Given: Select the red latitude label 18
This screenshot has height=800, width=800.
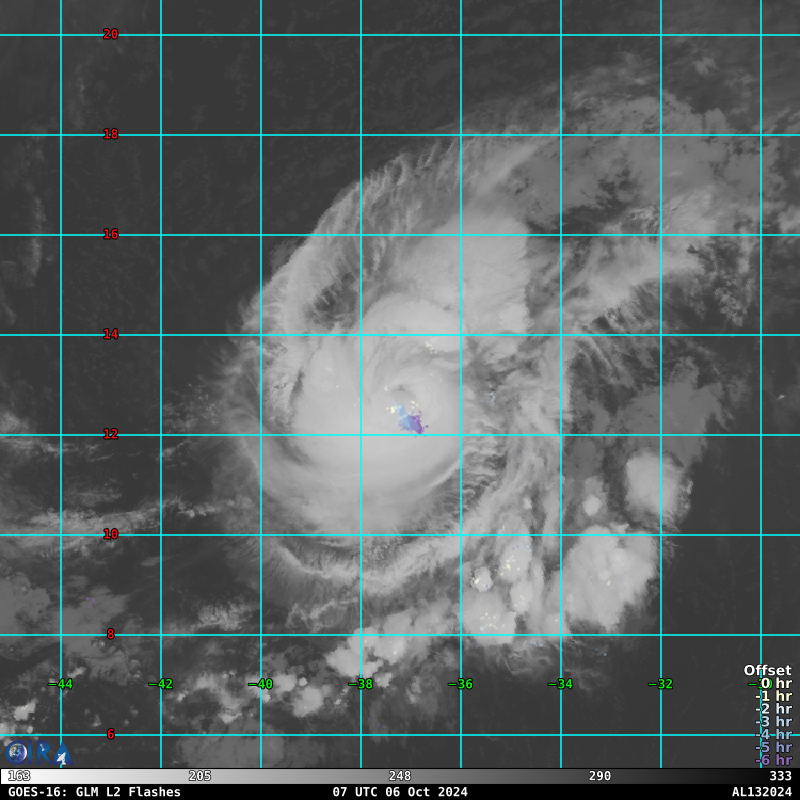Looking at the screenshot, I should [111, 134].
